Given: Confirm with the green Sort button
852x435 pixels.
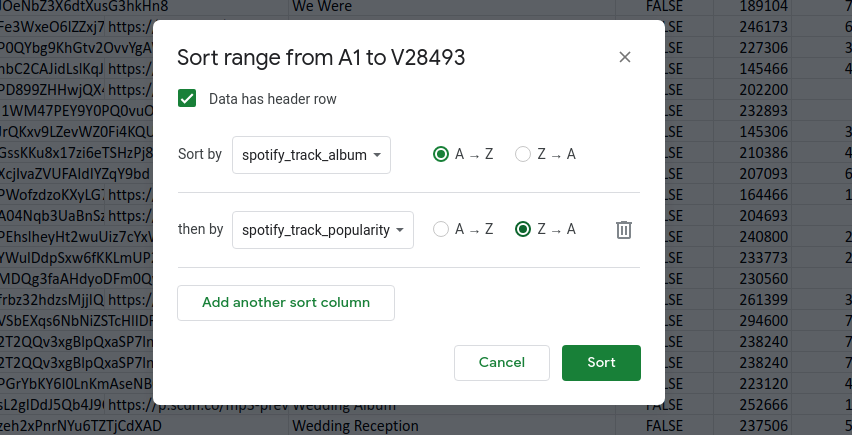Looking at the screenshot, I should click(601, 362).
